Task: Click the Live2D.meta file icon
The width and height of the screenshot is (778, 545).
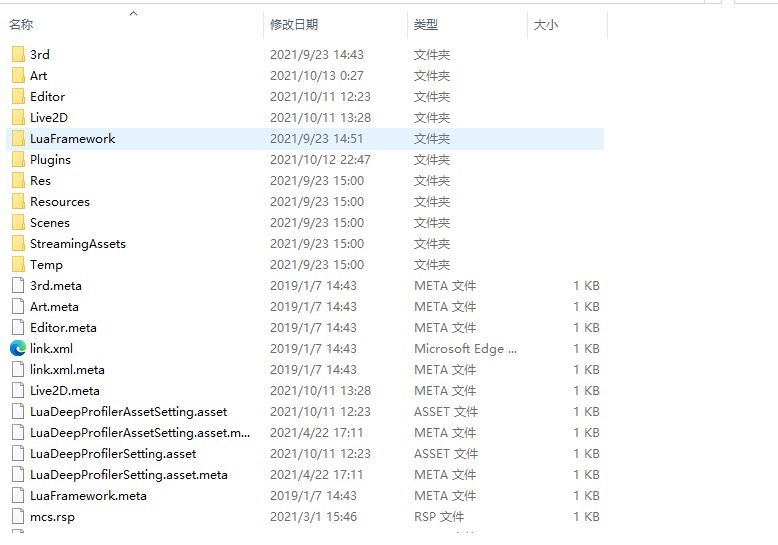Action: point(18,391)
